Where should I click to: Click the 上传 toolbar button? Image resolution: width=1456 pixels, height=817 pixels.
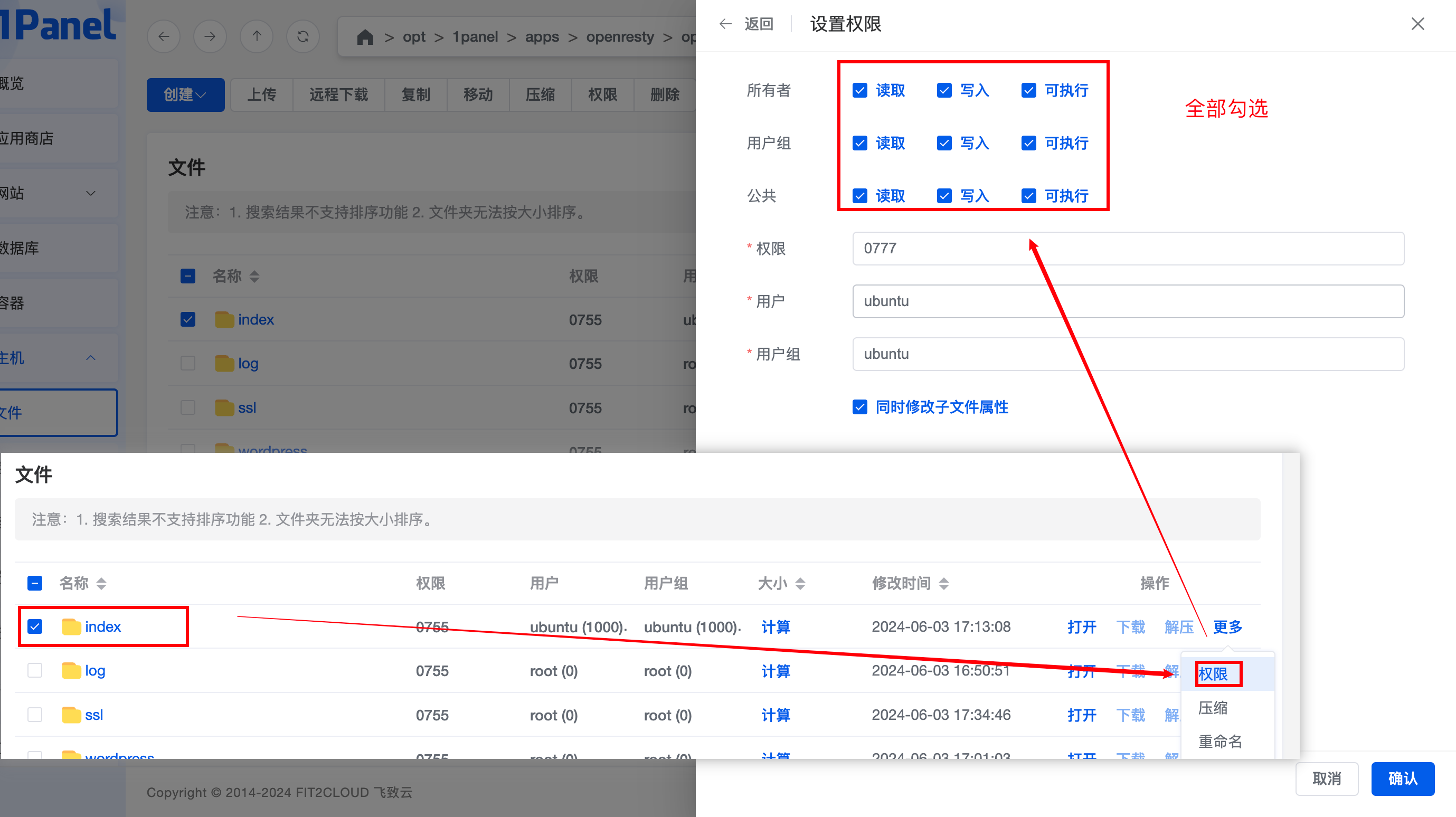point(262,94)
